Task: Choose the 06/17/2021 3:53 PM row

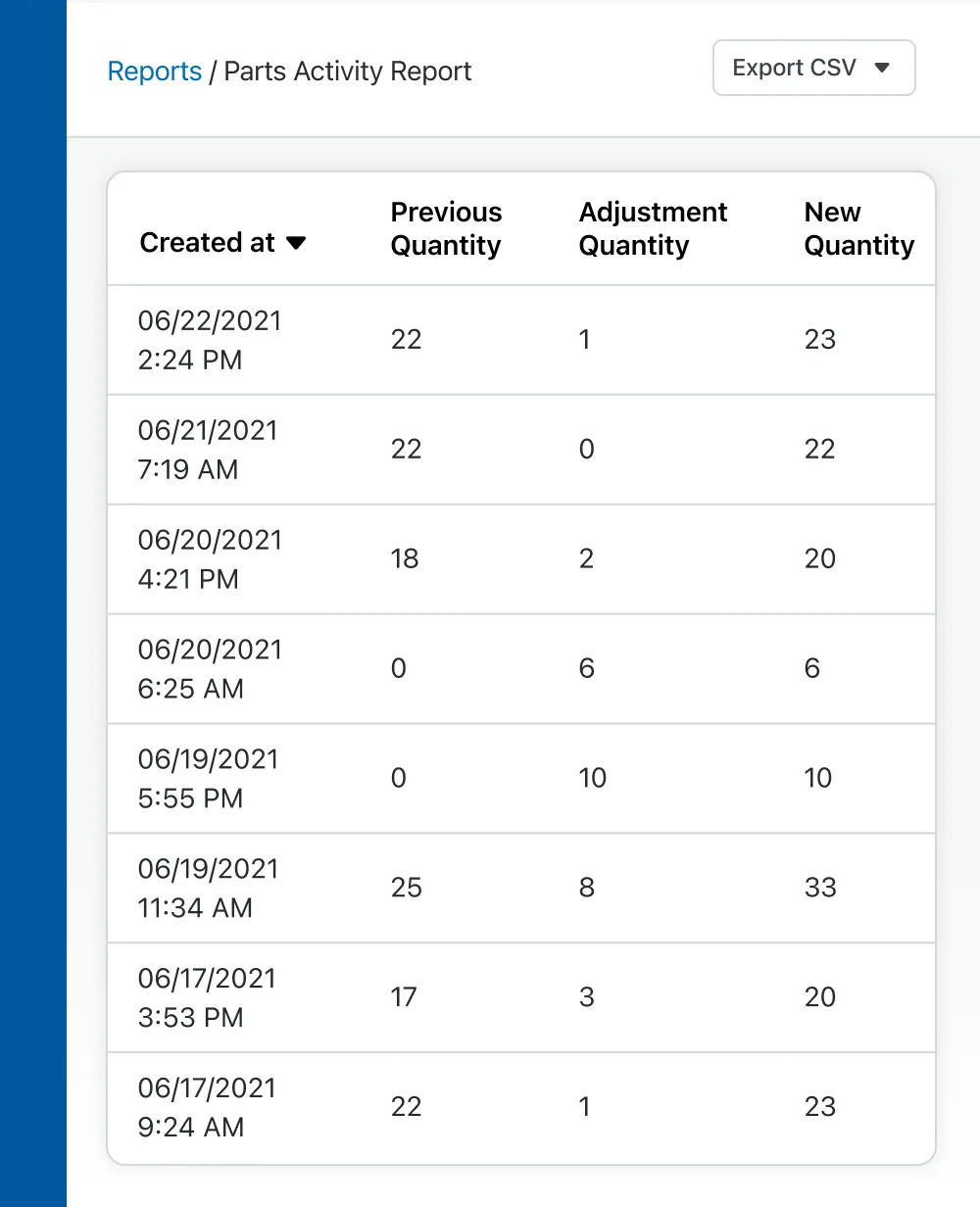Action: tap(207, 998)
